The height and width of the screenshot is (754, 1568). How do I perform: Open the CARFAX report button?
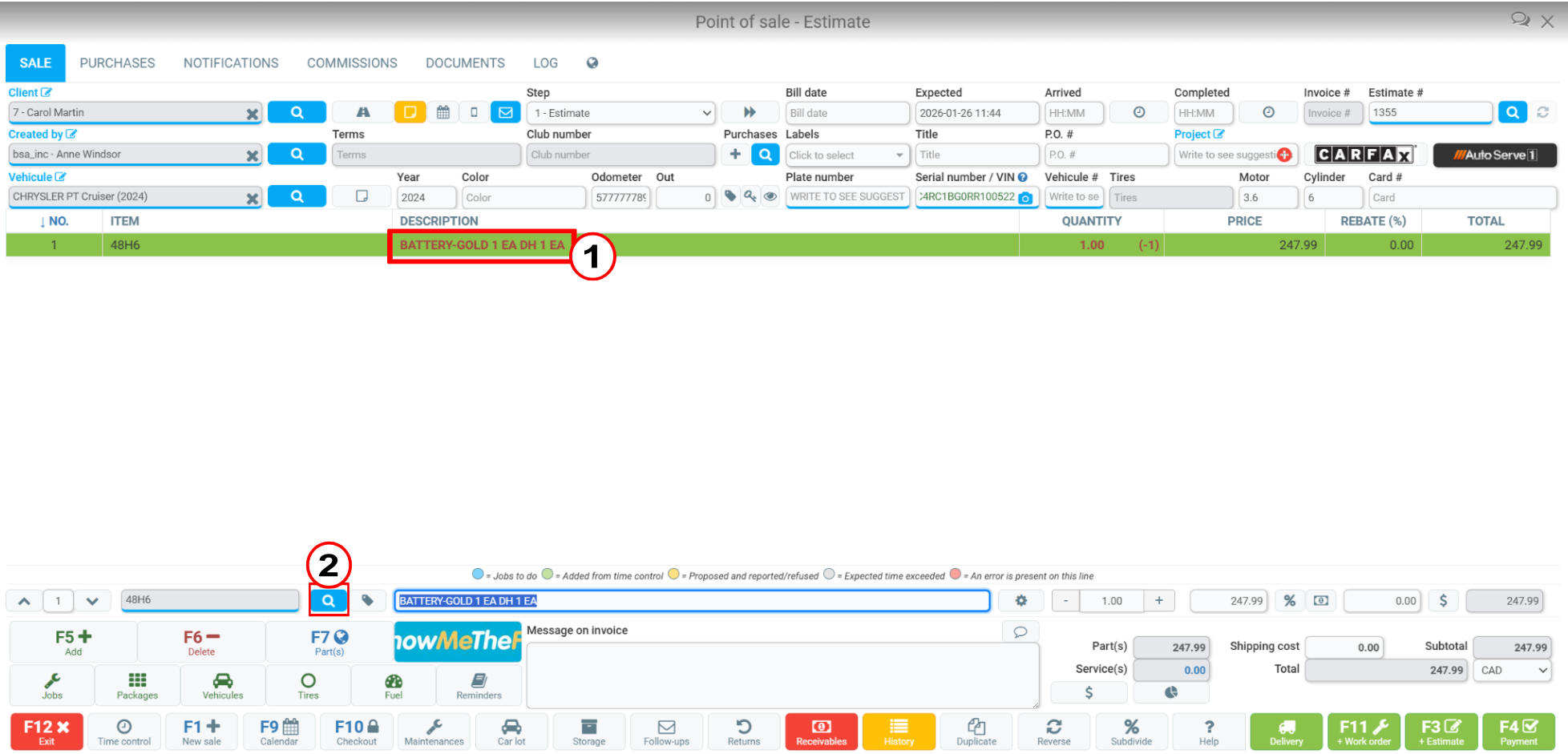pos(1364,154)
